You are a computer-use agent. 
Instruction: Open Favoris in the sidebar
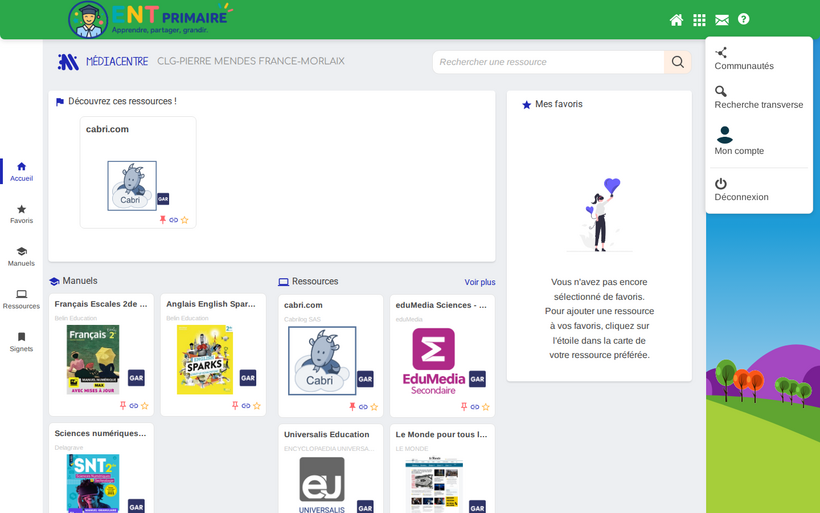21,214
